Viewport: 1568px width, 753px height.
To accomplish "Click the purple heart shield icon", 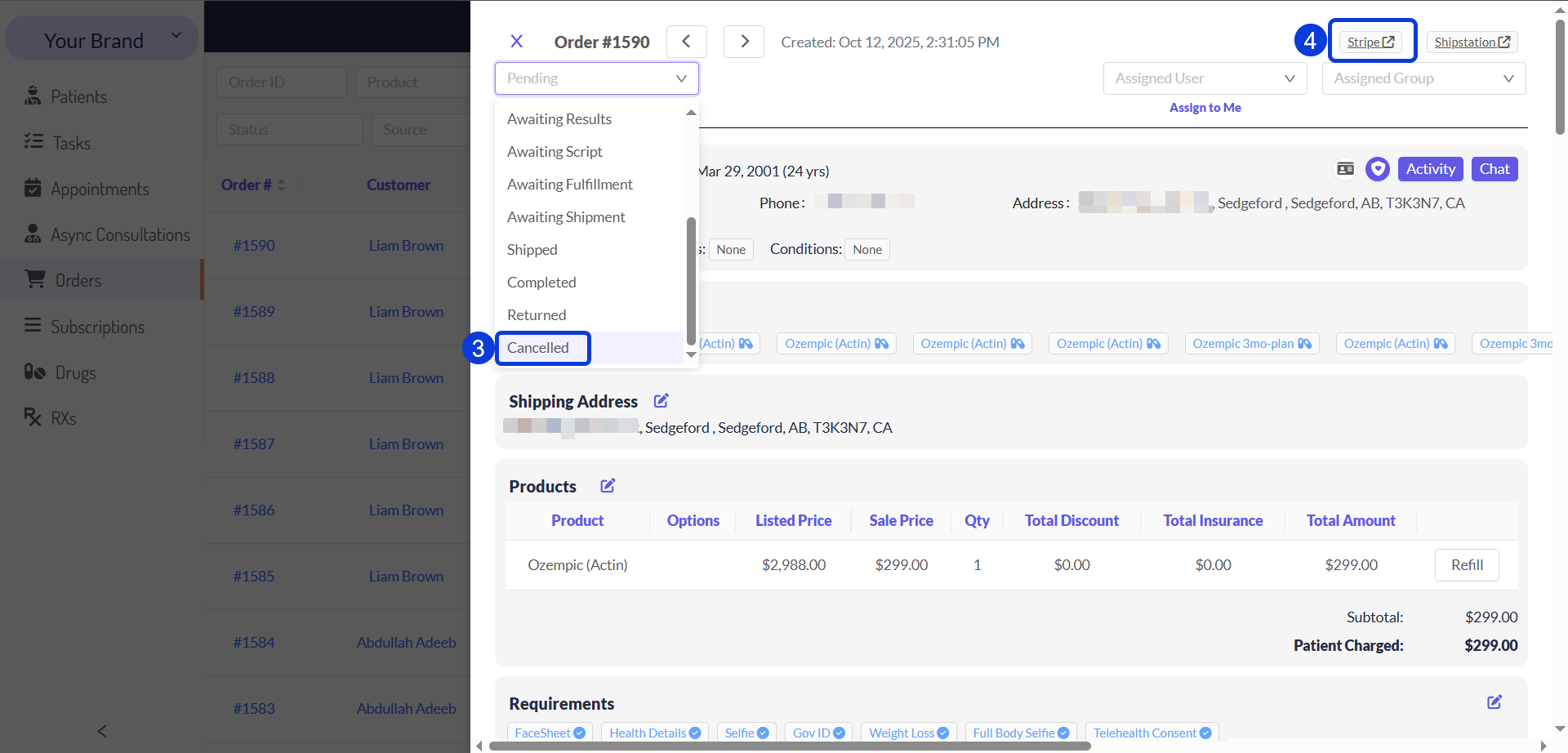I will click(x=1378, y=169).
